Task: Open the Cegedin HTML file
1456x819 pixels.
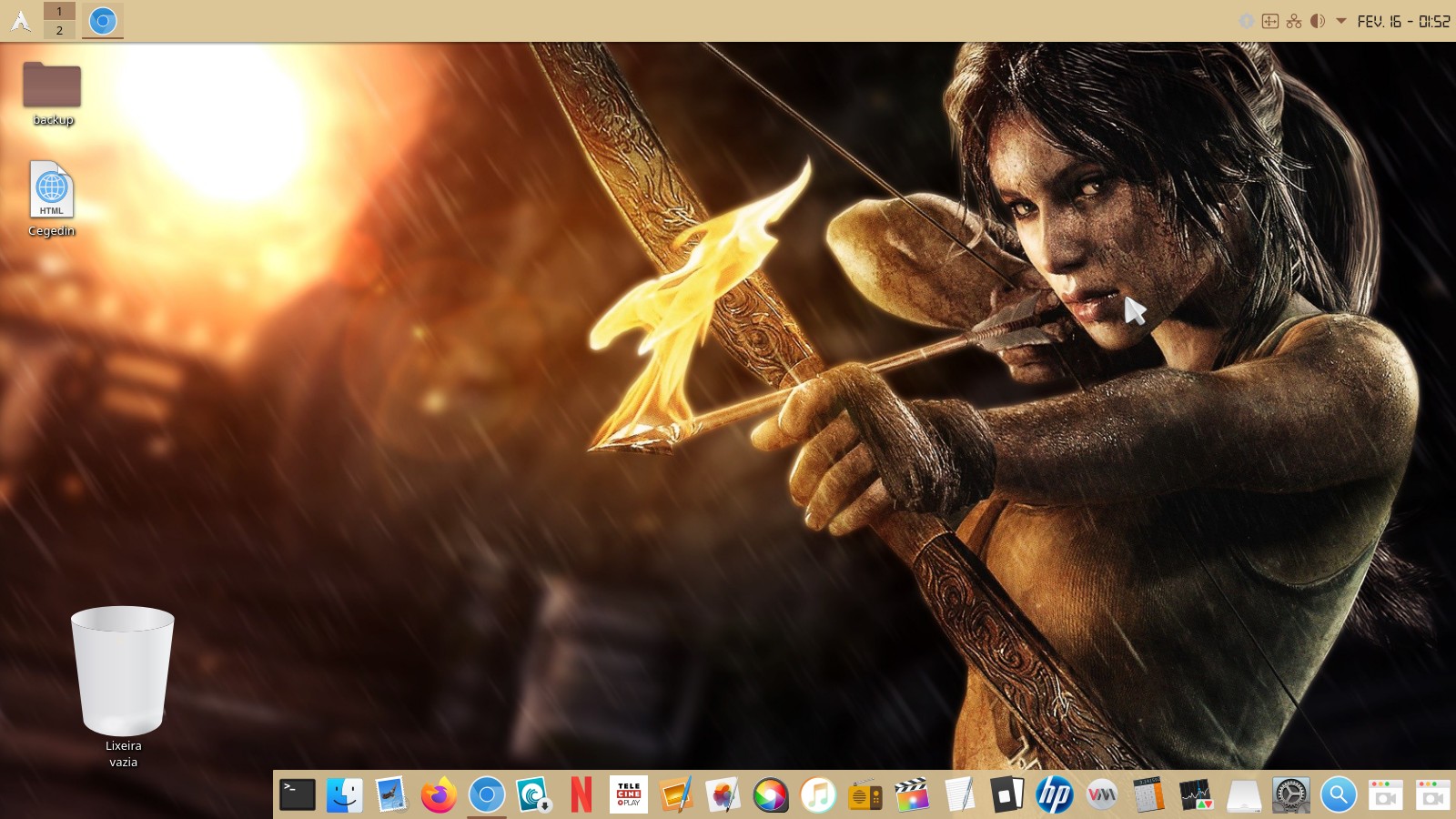Action: 52,199
